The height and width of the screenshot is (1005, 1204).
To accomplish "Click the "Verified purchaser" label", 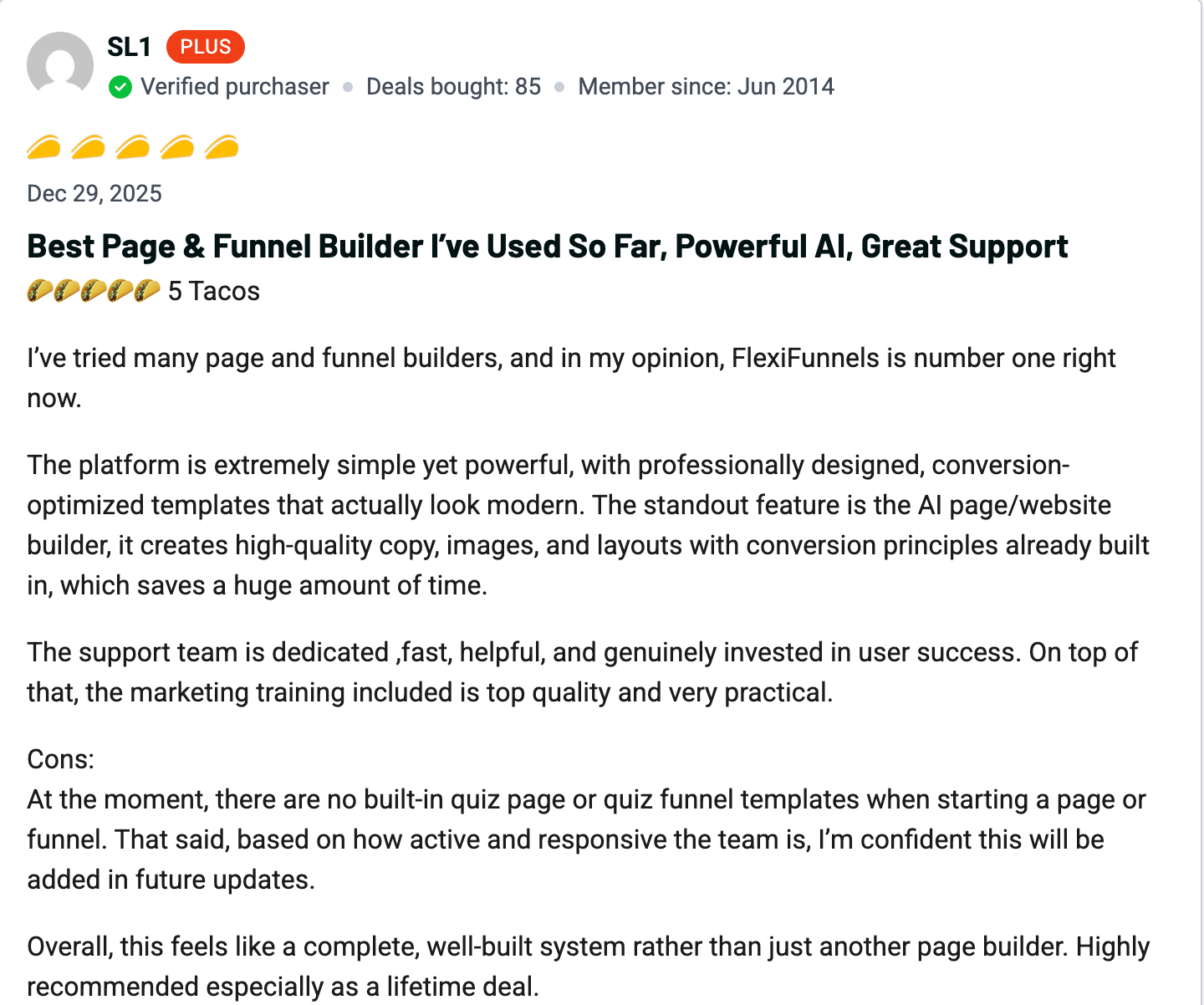I will pos(234,87).
